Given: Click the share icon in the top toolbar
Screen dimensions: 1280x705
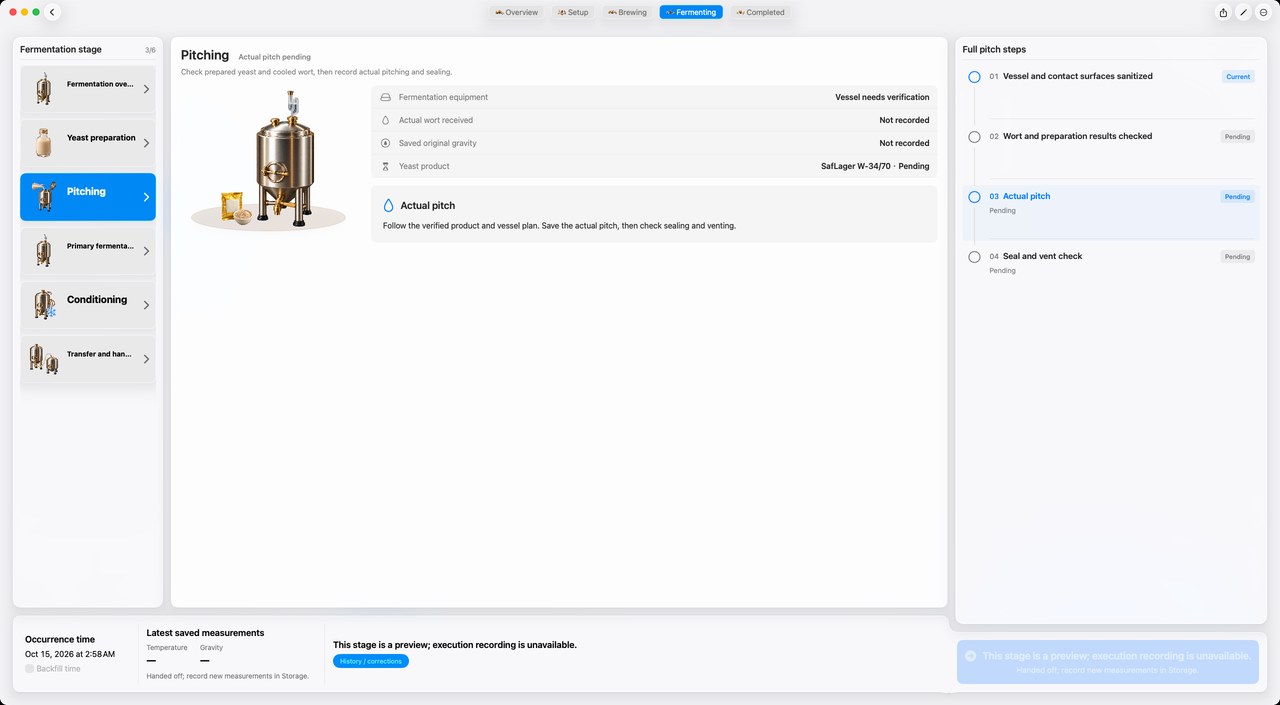Looking at the screenshot, I should (1223, 12).
